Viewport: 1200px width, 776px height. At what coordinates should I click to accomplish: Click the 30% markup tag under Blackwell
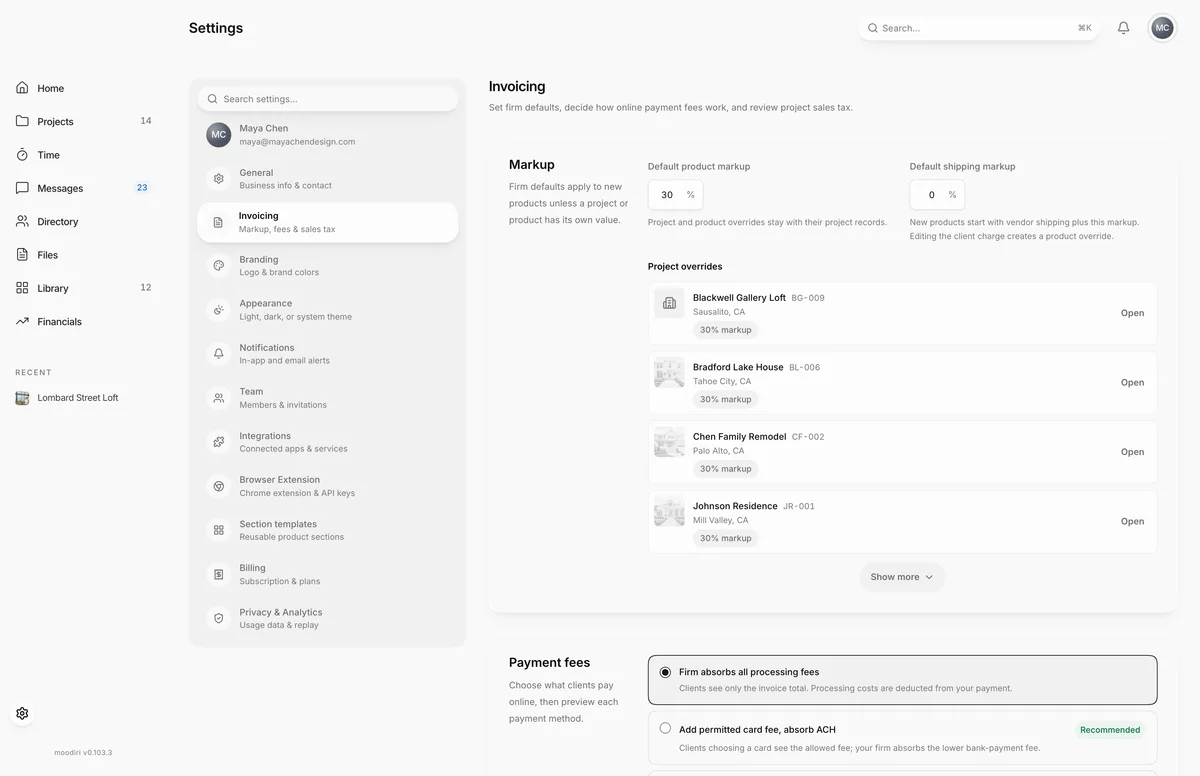[725, 330]
